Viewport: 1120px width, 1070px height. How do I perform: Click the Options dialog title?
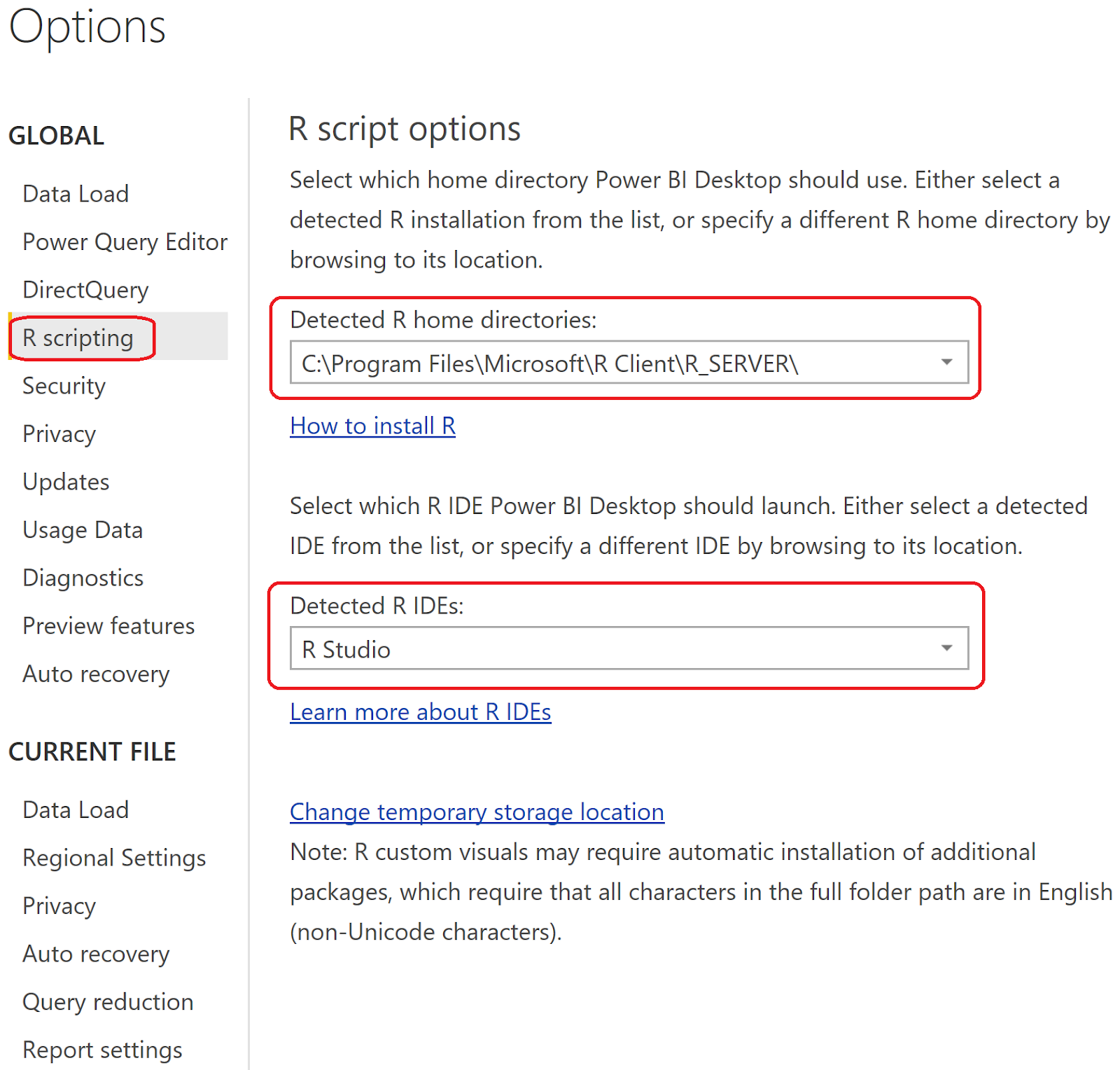click(87, 28)
